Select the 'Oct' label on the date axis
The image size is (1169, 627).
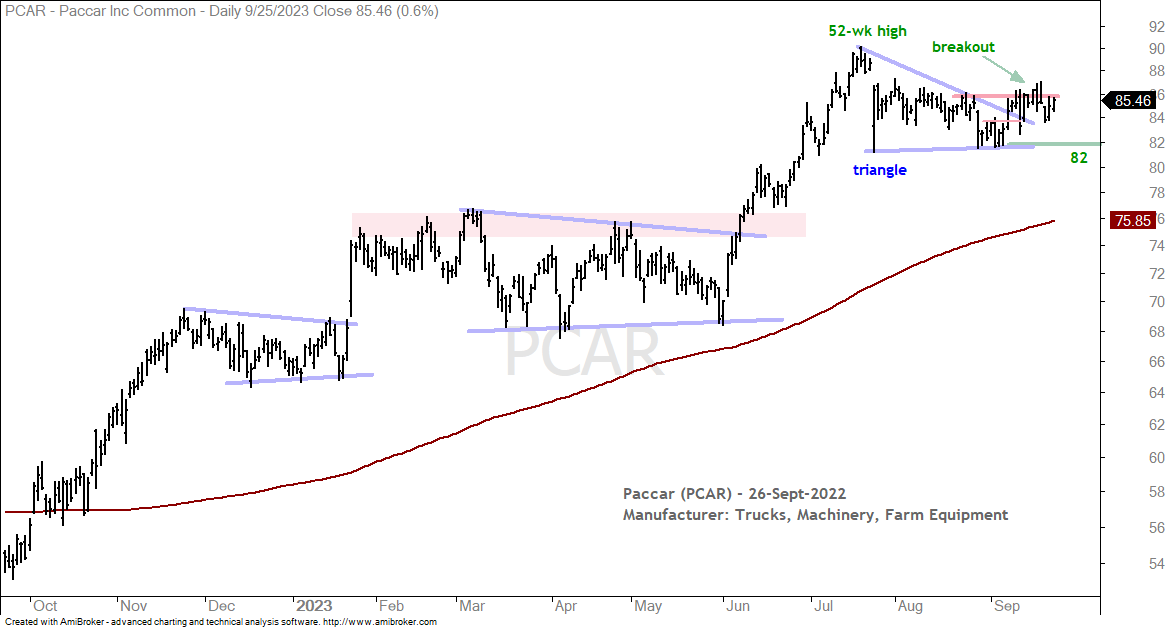pyautogui.click(x=45, y=606)
